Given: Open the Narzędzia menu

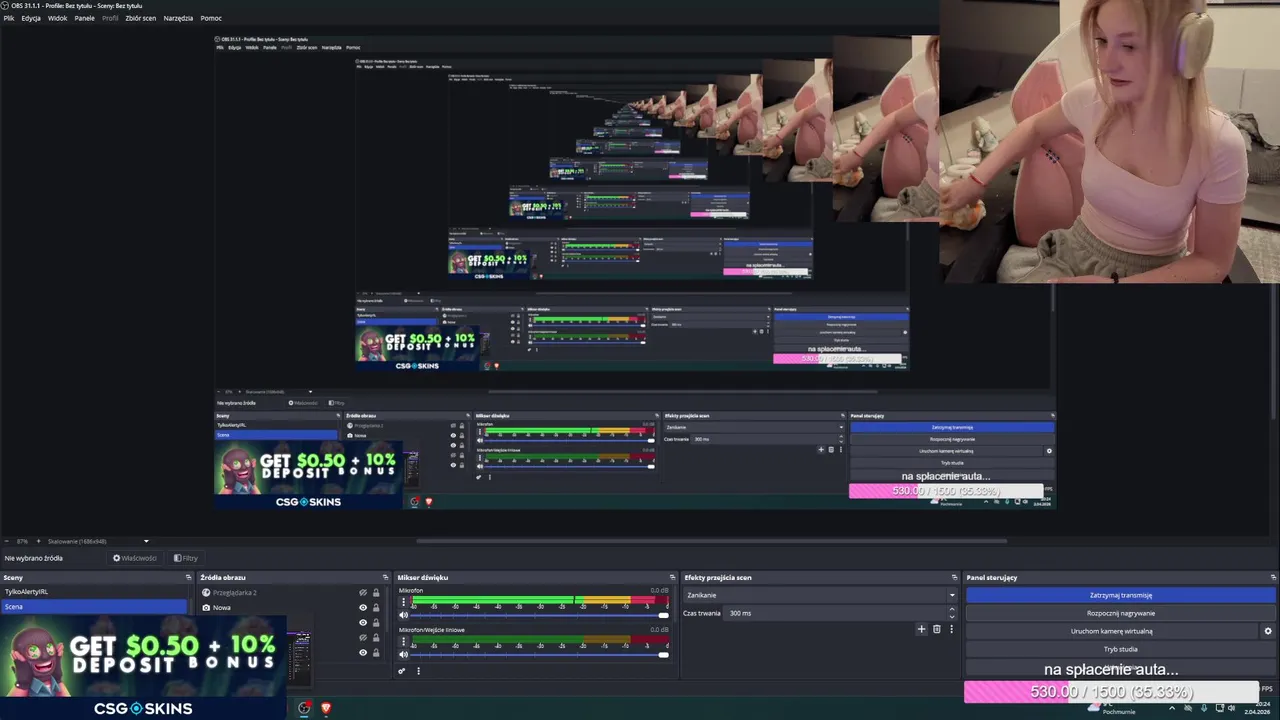Looking at the screenshot, I should click(x=179, y=18).
